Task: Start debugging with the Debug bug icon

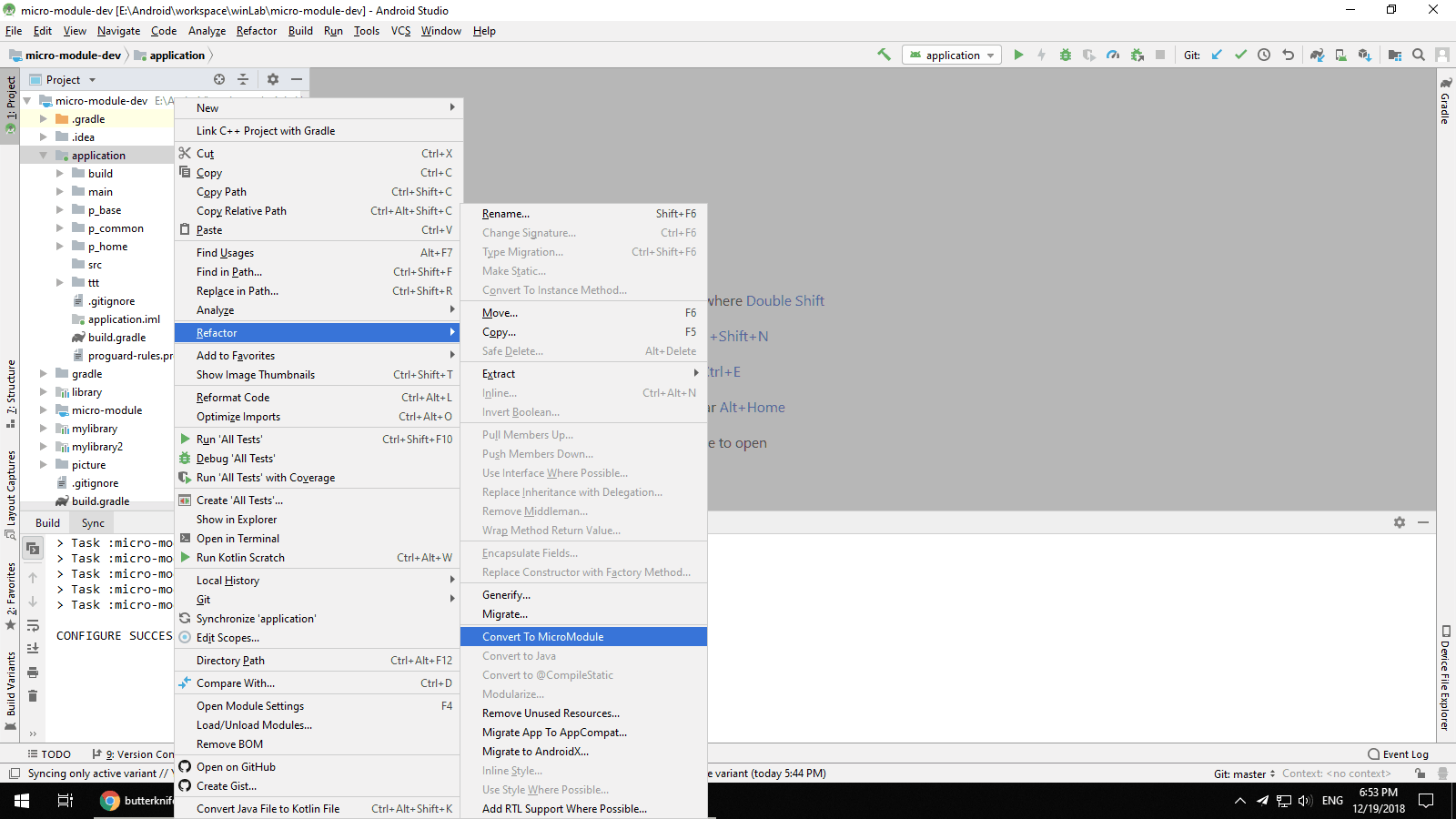Action: pyautogui.click(x=1066, y=55)
